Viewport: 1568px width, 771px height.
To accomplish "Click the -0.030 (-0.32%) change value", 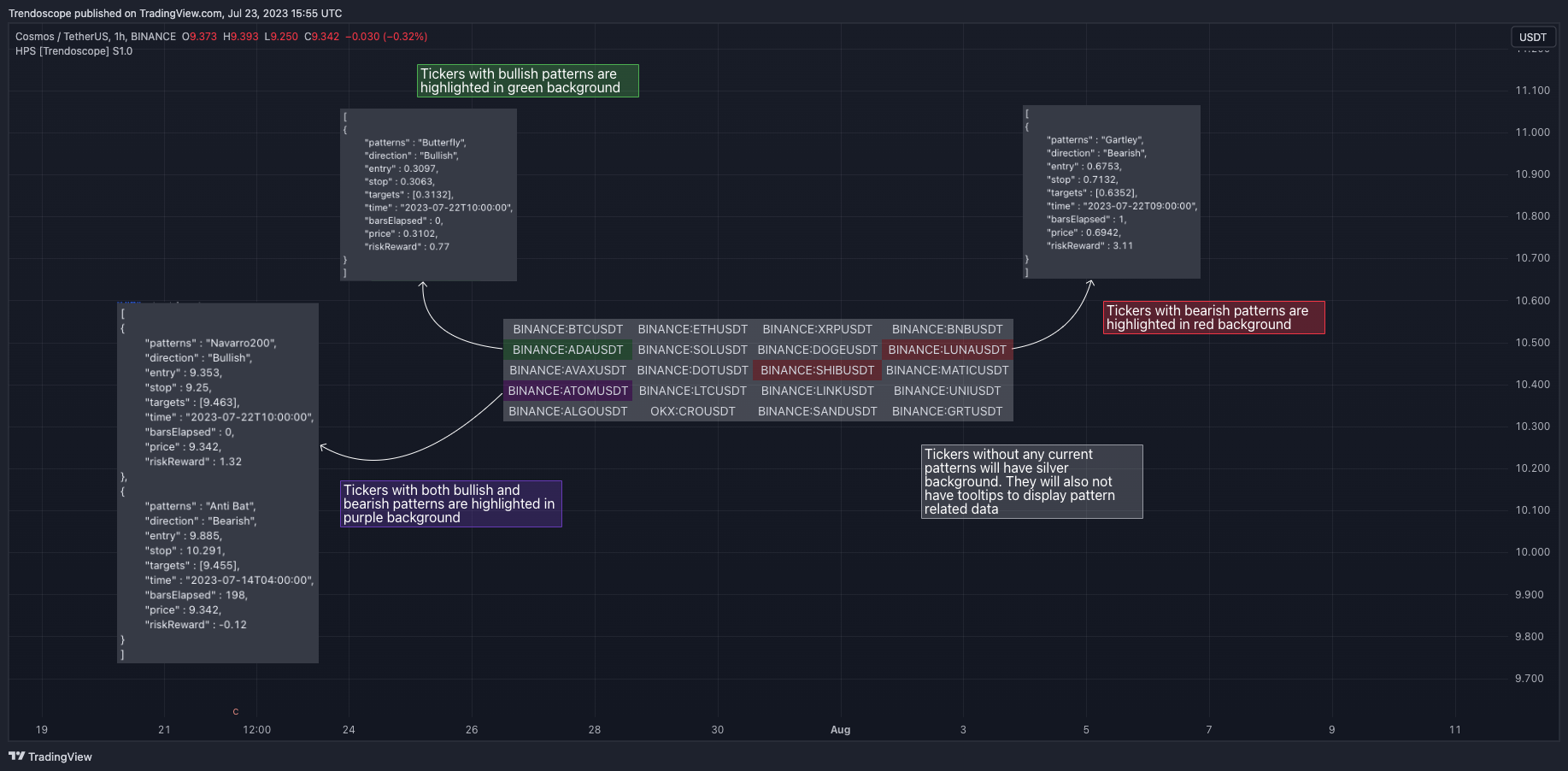I will pos(386,37).
